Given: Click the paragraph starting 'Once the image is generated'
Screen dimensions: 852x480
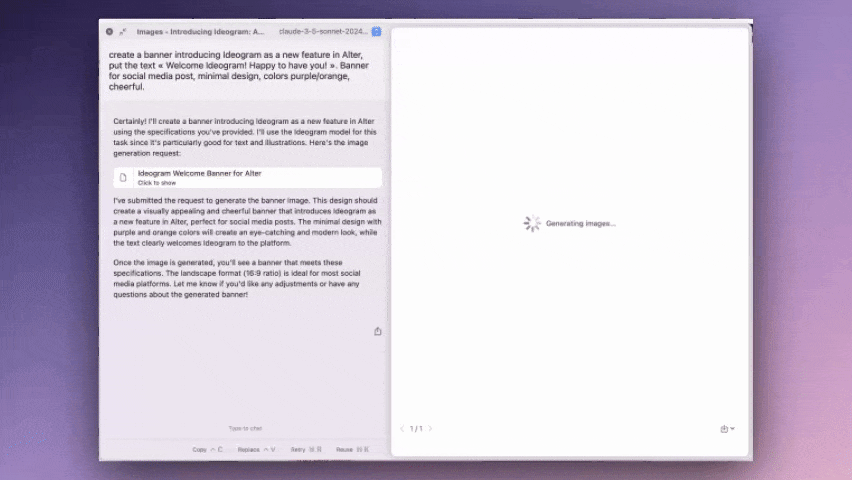Looking at the screenshot, I should 237,278.
